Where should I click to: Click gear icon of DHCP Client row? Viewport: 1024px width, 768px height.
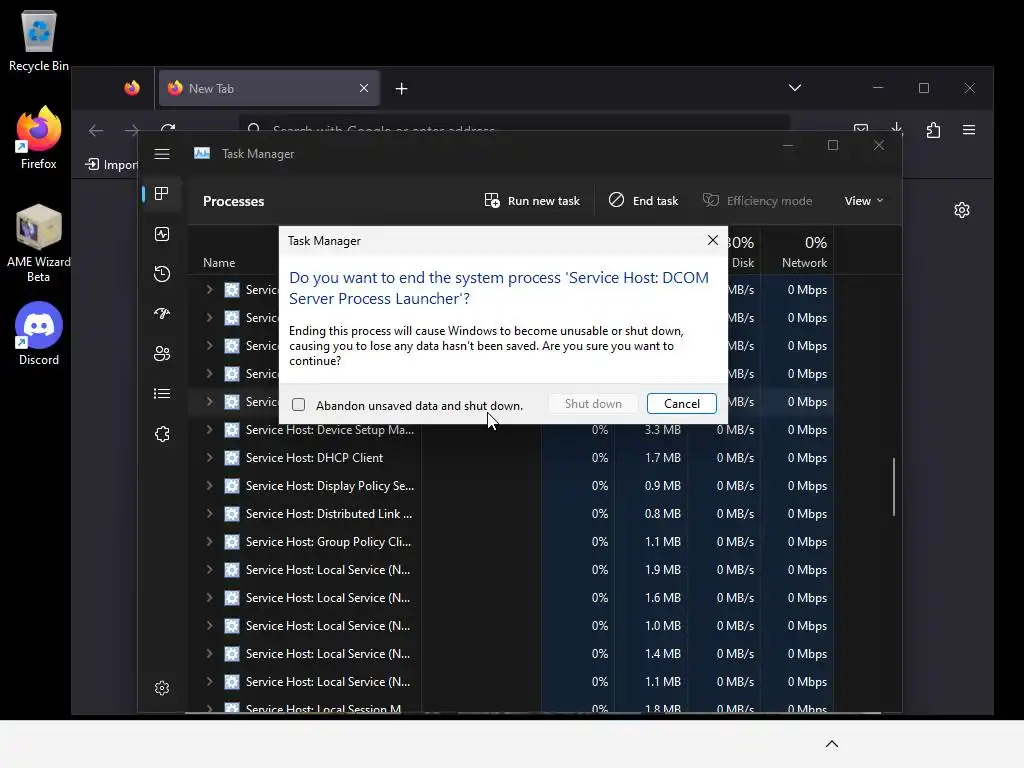click(232, 458)
